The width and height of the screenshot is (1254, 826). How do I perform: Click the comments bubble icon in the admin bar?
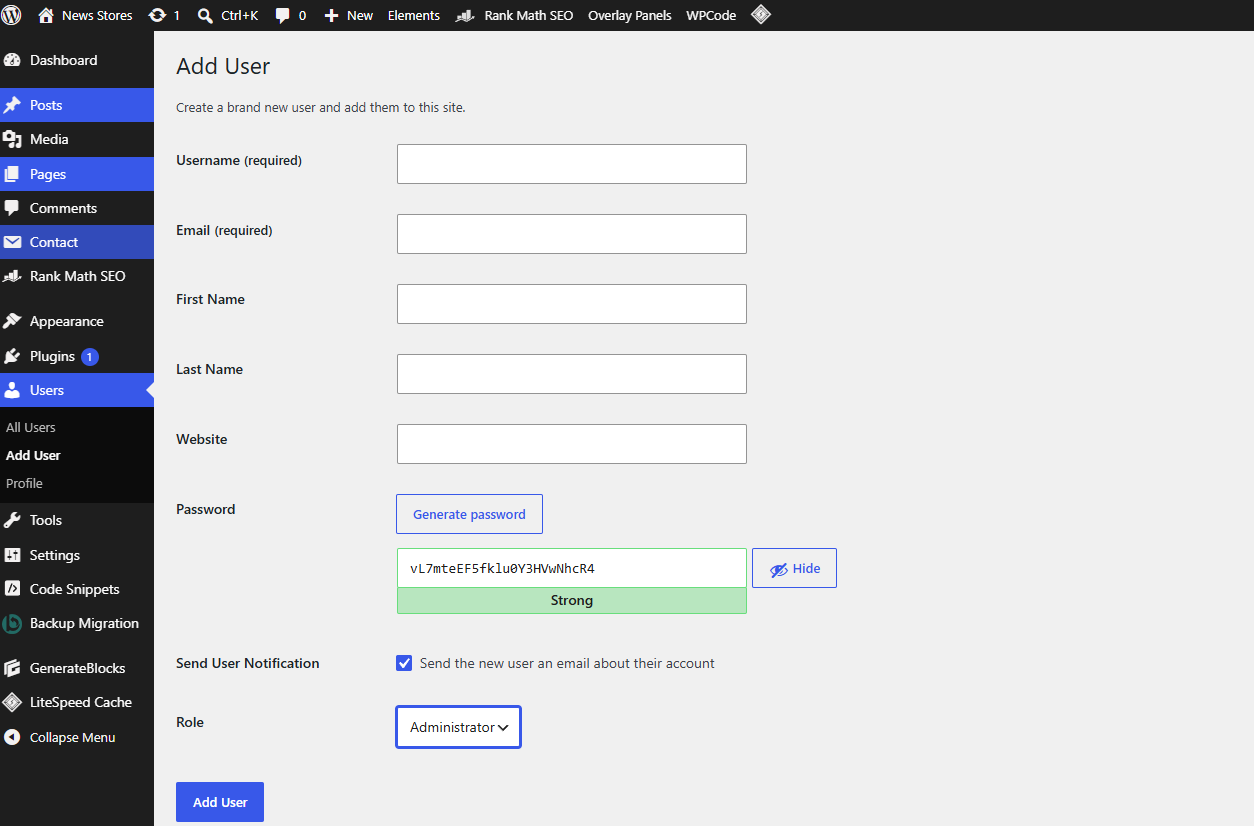tap(283, 16)
